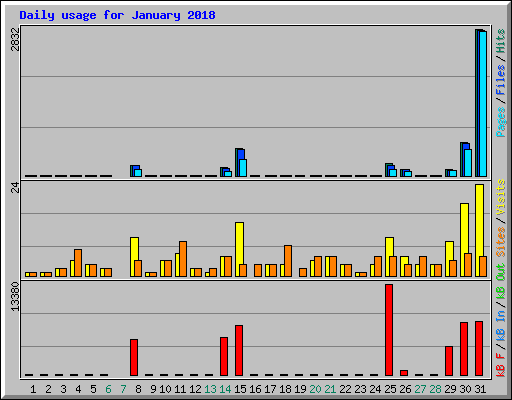Click the yellow visits bar for day 25
This screenshot has width=512, height=400.
[x=389, y=247]
